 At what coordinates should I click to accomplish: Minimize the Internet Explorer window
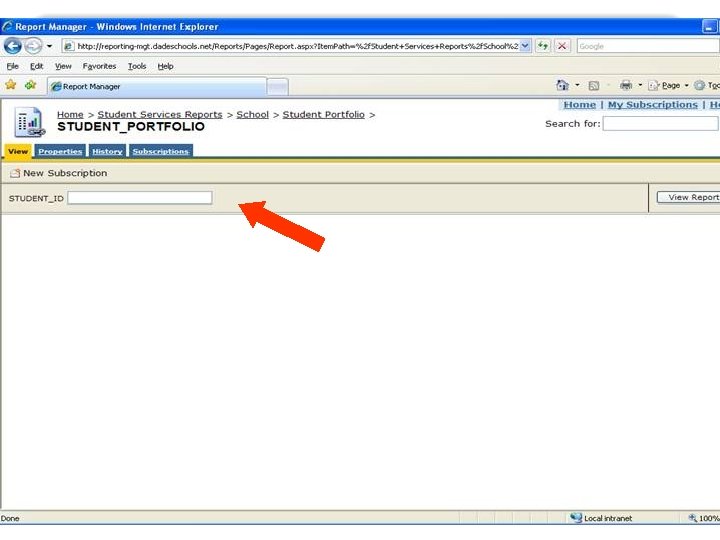tap(709, 27)
